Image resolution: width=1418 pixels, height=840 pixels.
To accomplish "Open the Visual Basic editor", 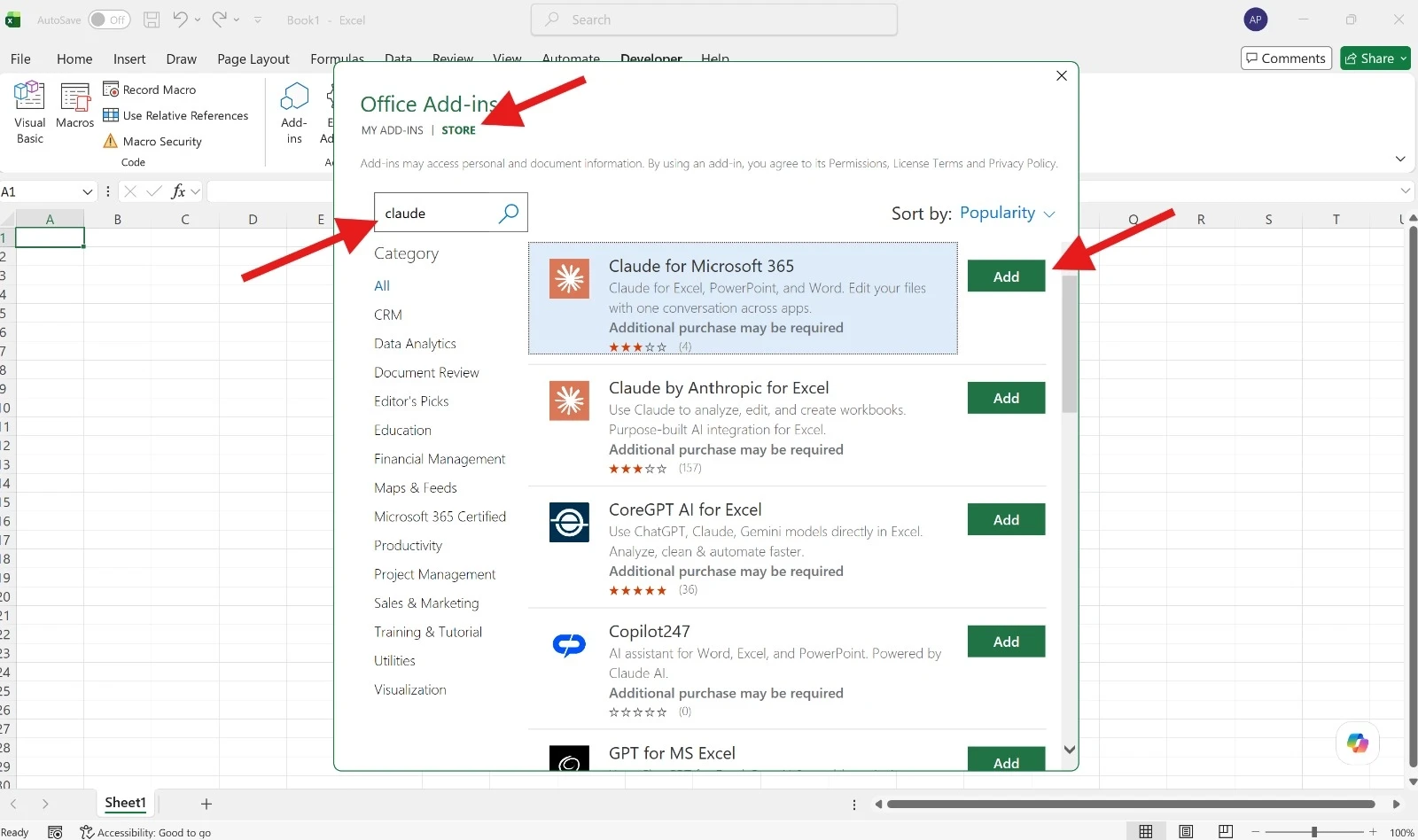I will pyautogui.click(x=29, y=113).
